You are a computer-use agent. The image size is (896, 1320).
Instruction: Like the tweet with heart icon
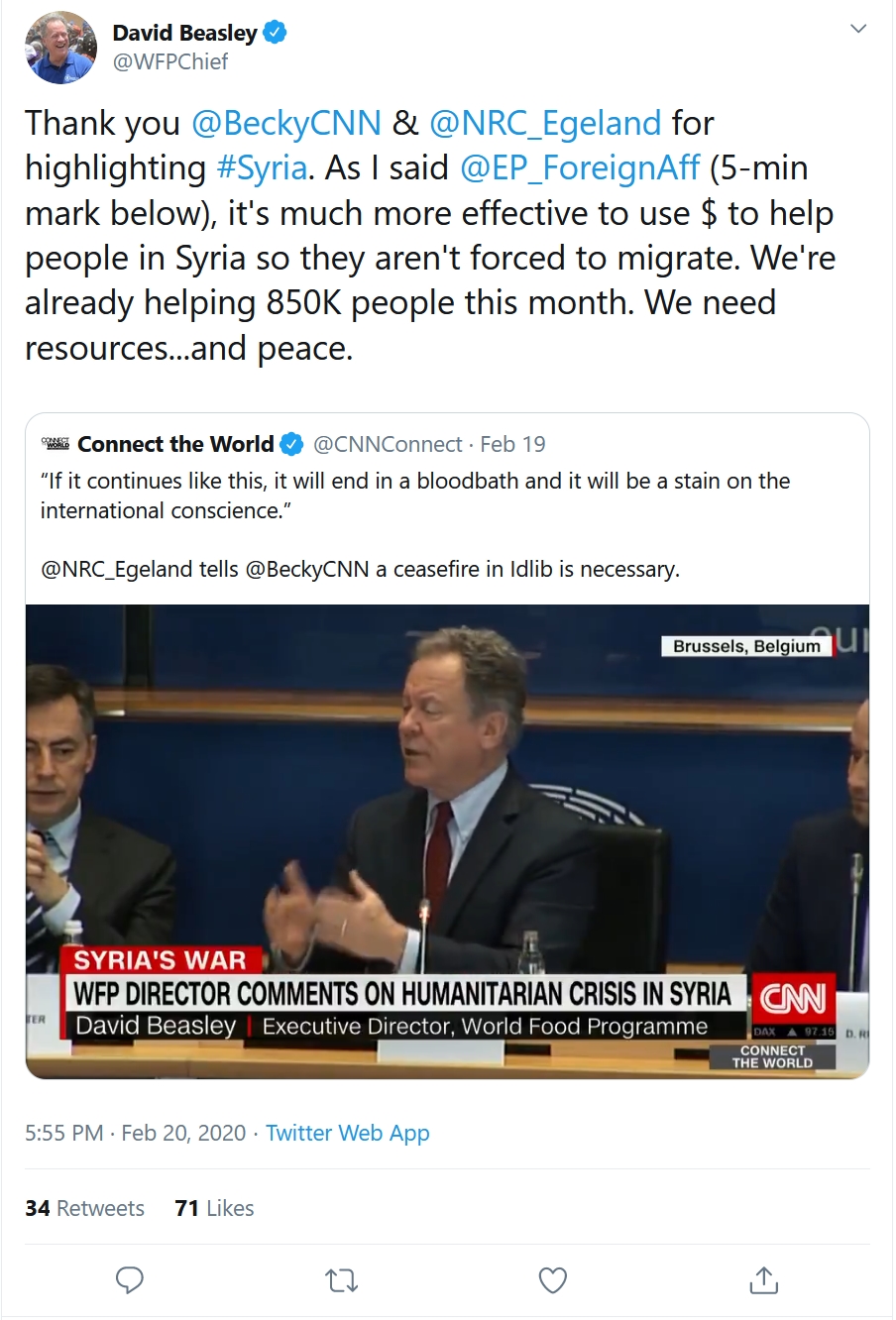(x=553, y=1280)
